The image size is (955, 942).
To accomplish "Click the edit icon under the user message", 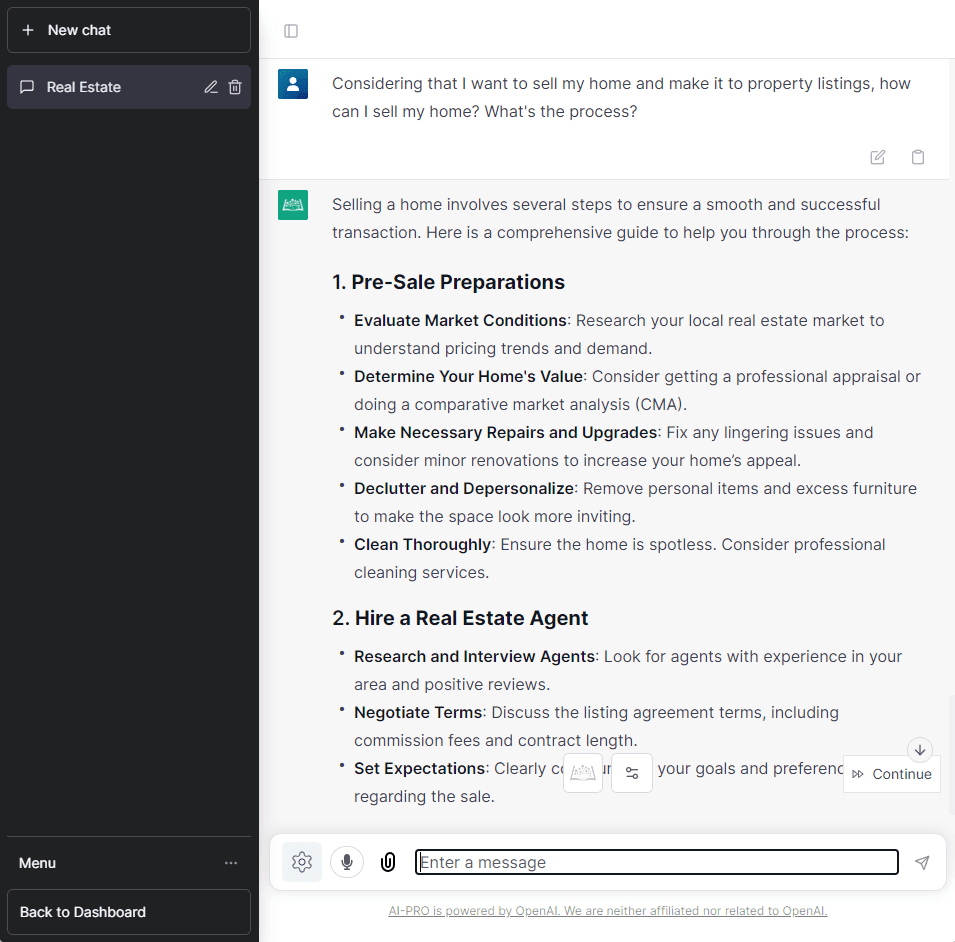I will [877, 157].
